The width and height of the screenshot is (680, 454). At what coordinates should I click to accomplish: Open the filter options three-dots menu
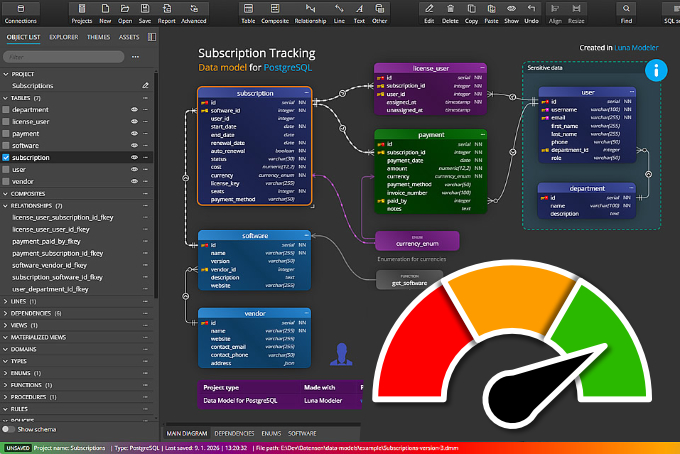click(x=135, y=57)
